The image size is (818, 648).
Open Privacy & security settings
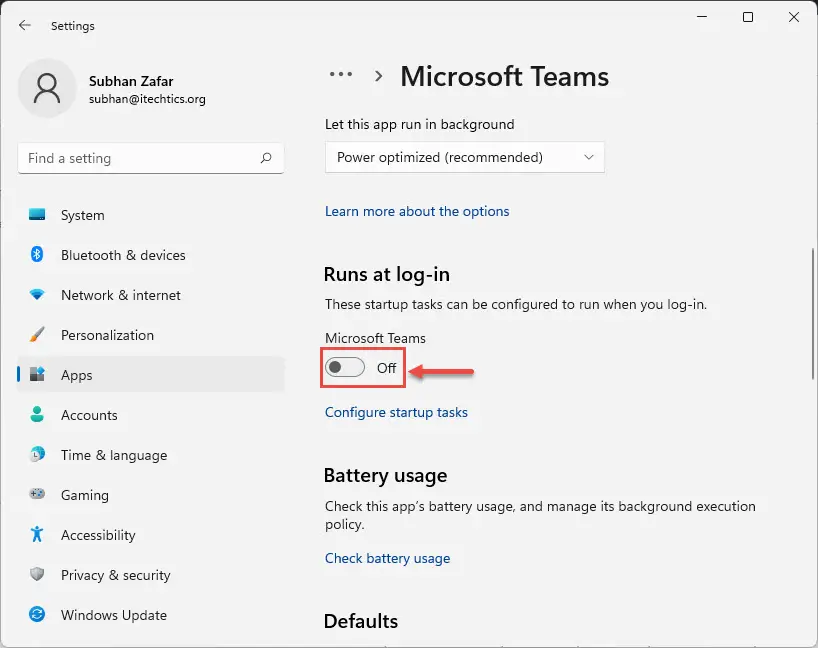point(151,575)
